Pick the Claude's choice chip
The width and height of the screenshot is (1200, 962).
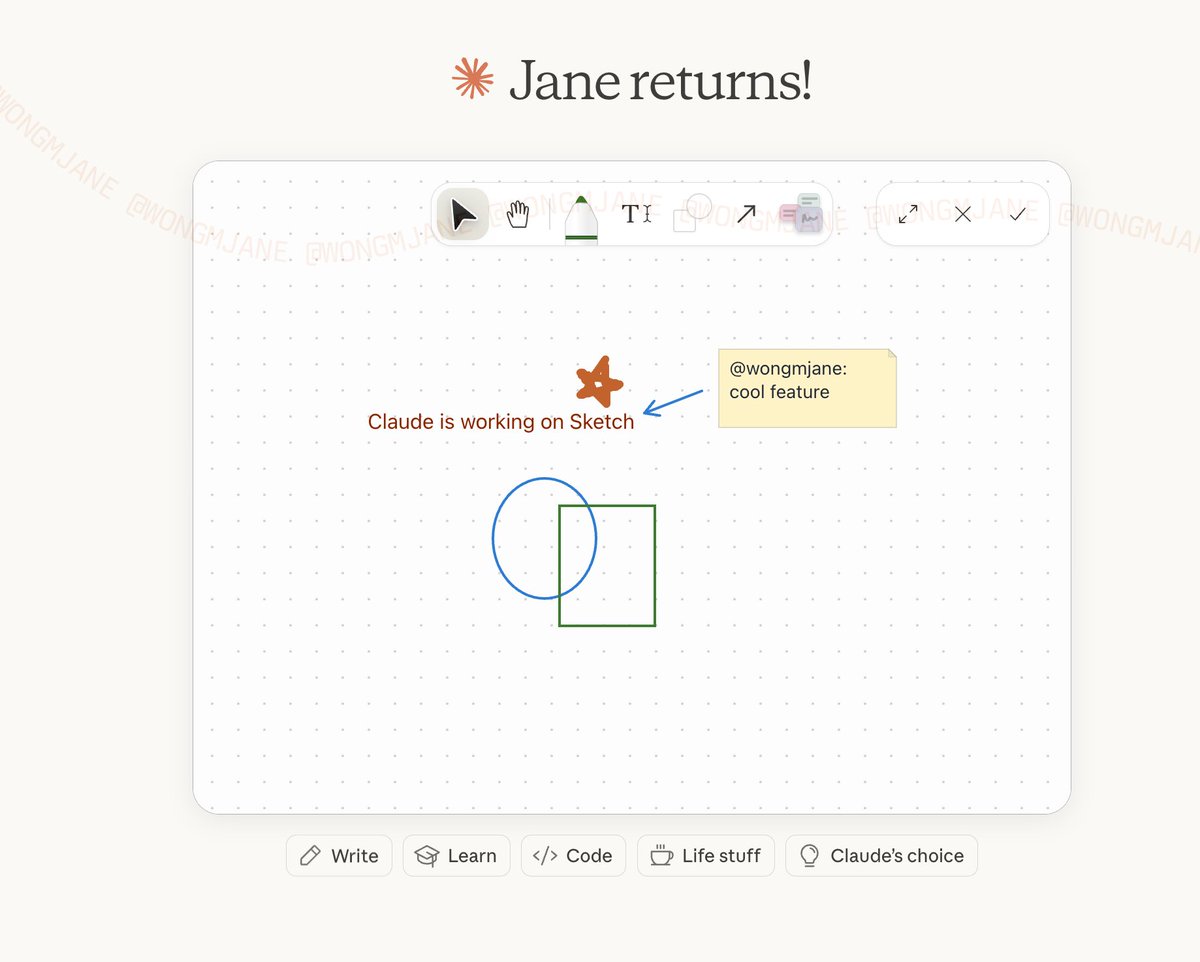(x=882, y=856)
